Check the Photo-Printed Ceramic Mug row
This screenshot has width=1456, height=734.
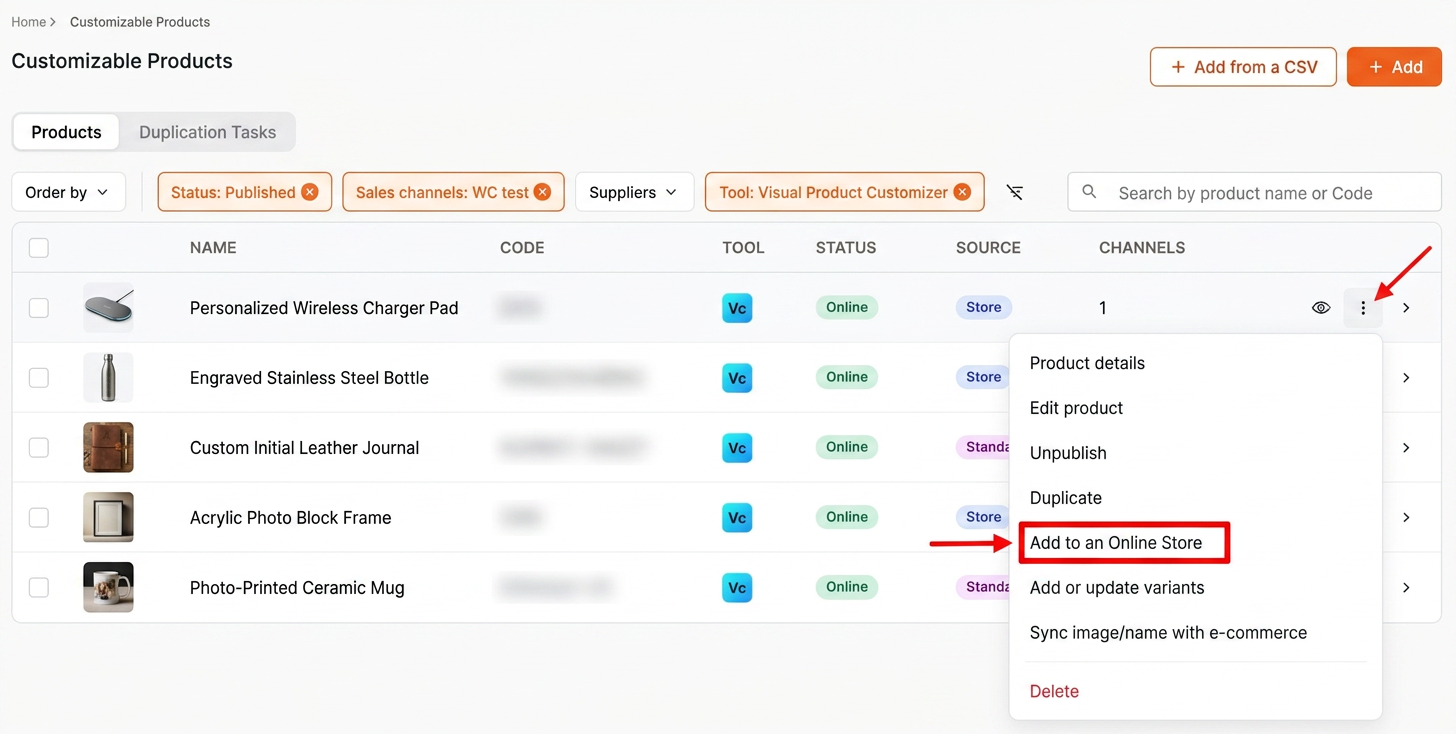(x=39, y=588)
